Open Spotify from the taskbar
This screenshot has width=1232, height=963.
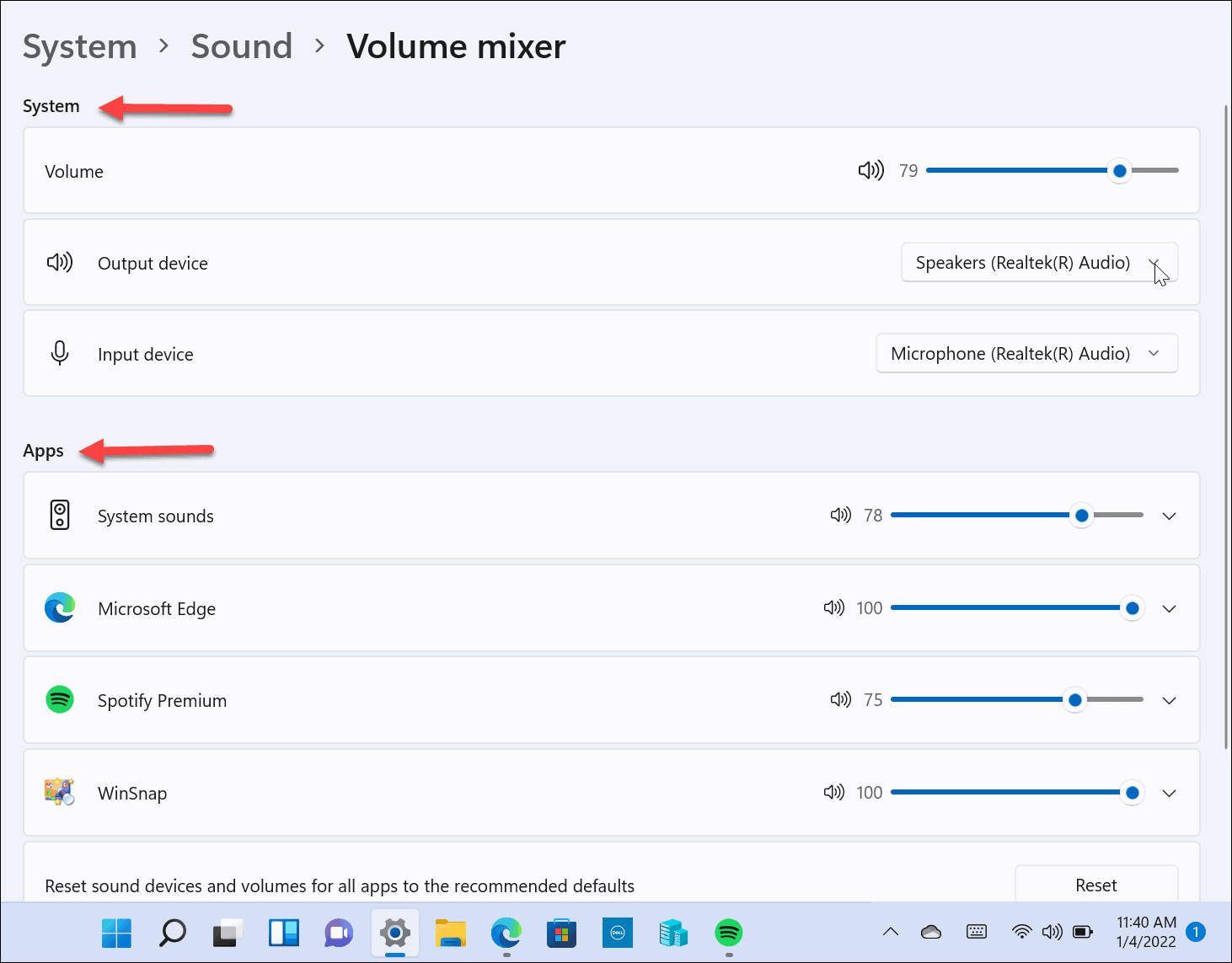(727, 933)
